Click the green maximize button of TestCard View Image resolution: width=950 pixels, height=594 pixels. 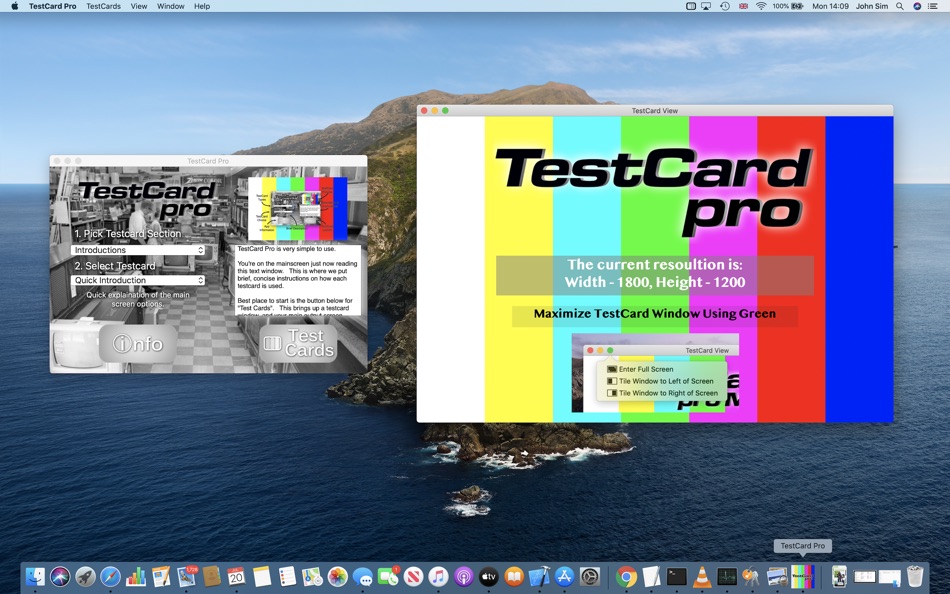click(445, 110)
